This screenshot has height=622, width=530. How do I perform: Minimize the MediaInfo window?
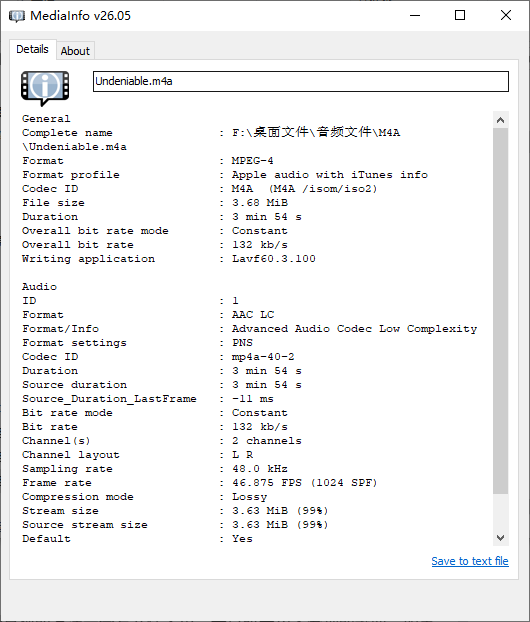[415, 15]
